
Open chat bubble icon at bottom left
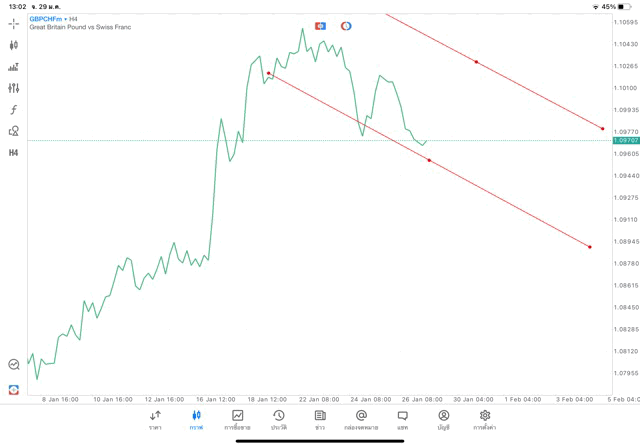pos(13,365)
